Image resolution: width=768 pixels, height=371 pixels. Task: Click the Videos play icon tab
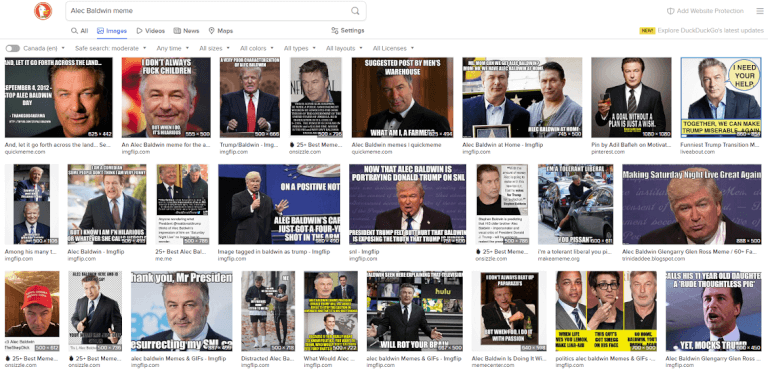tap(140, 30)
